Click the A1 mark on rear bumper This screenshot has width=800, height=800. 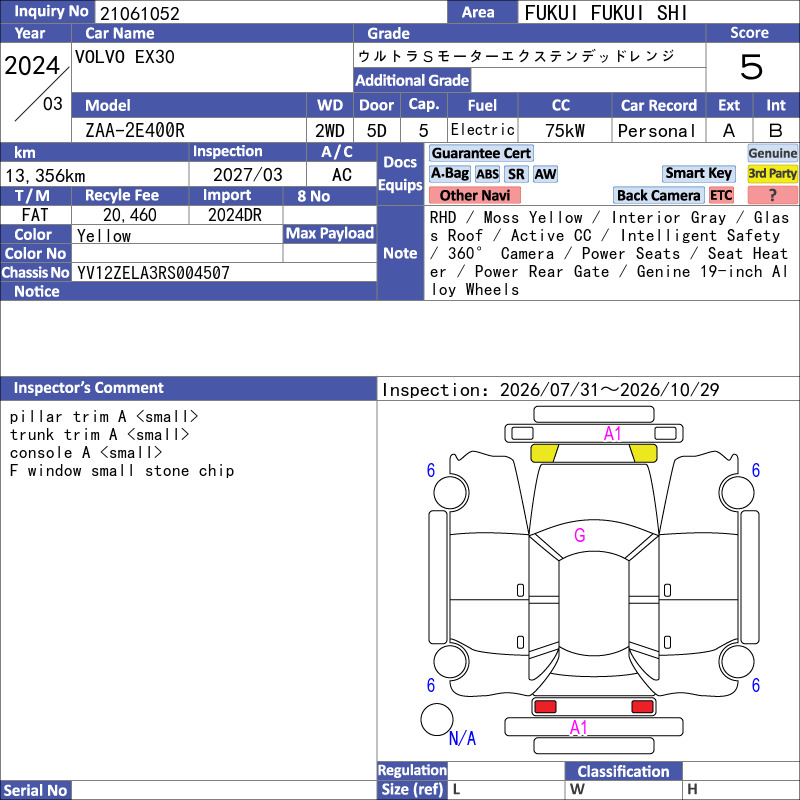579,728
